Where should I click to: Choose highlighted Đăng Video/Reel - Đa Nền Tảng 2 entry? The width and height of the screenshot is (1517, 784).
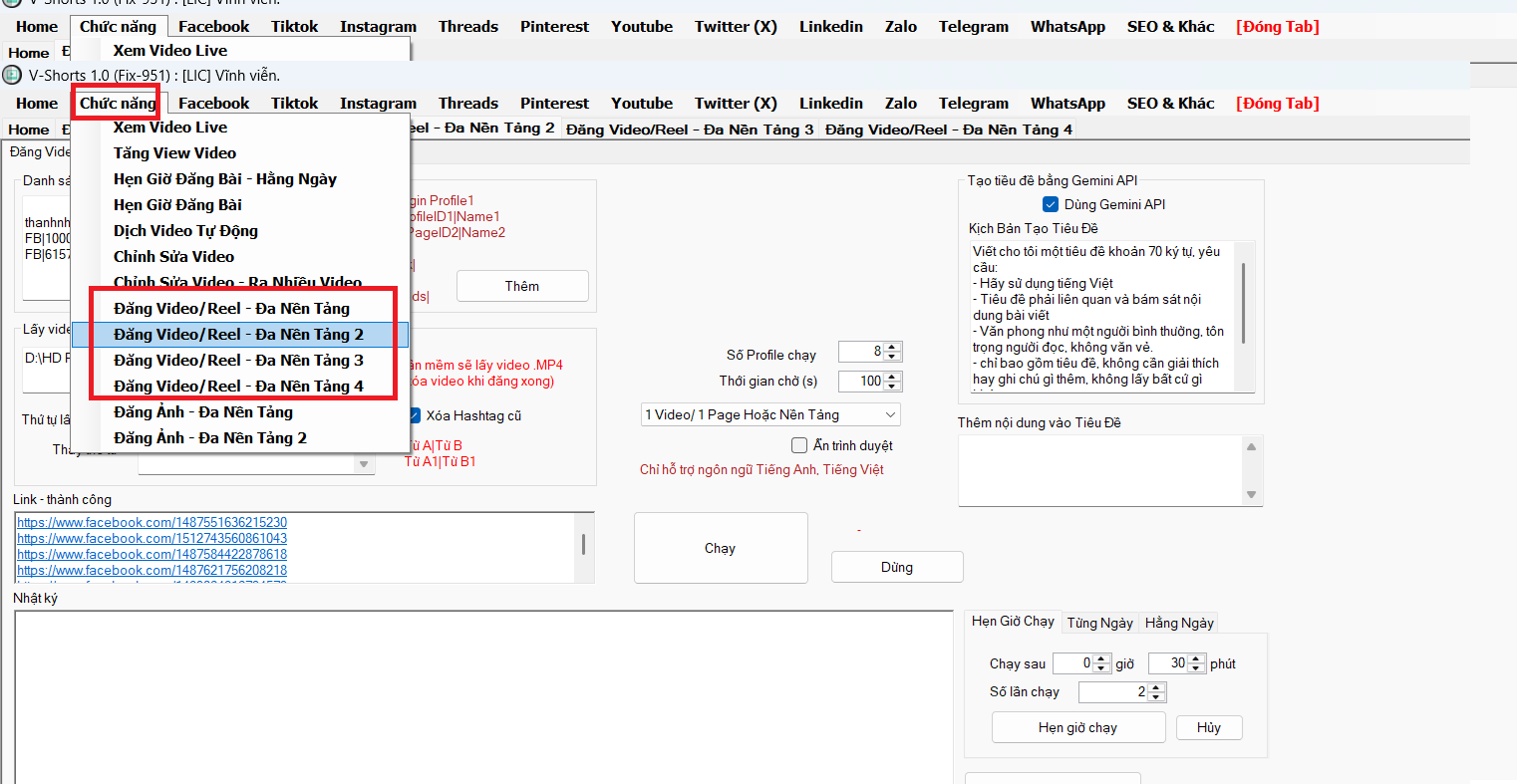[x=240, y=335]
